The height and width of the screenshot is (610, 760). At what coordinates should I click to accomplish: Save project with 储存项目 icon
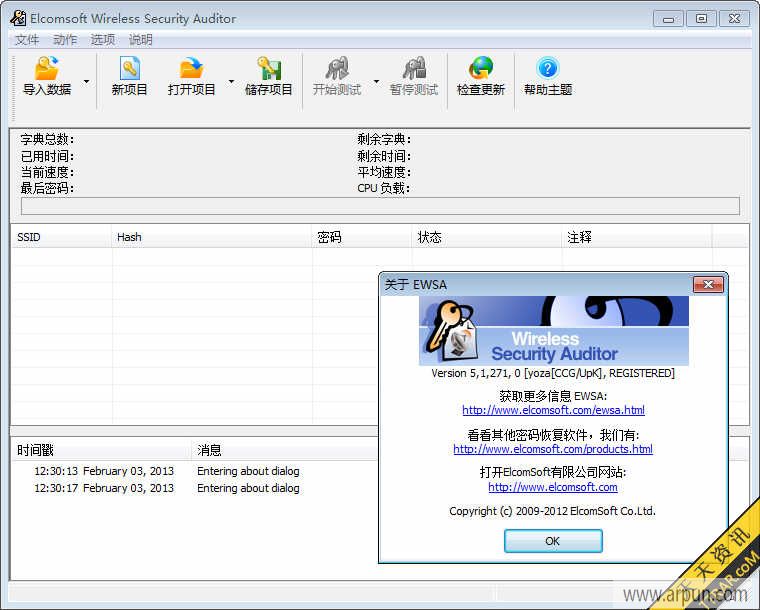269,68
